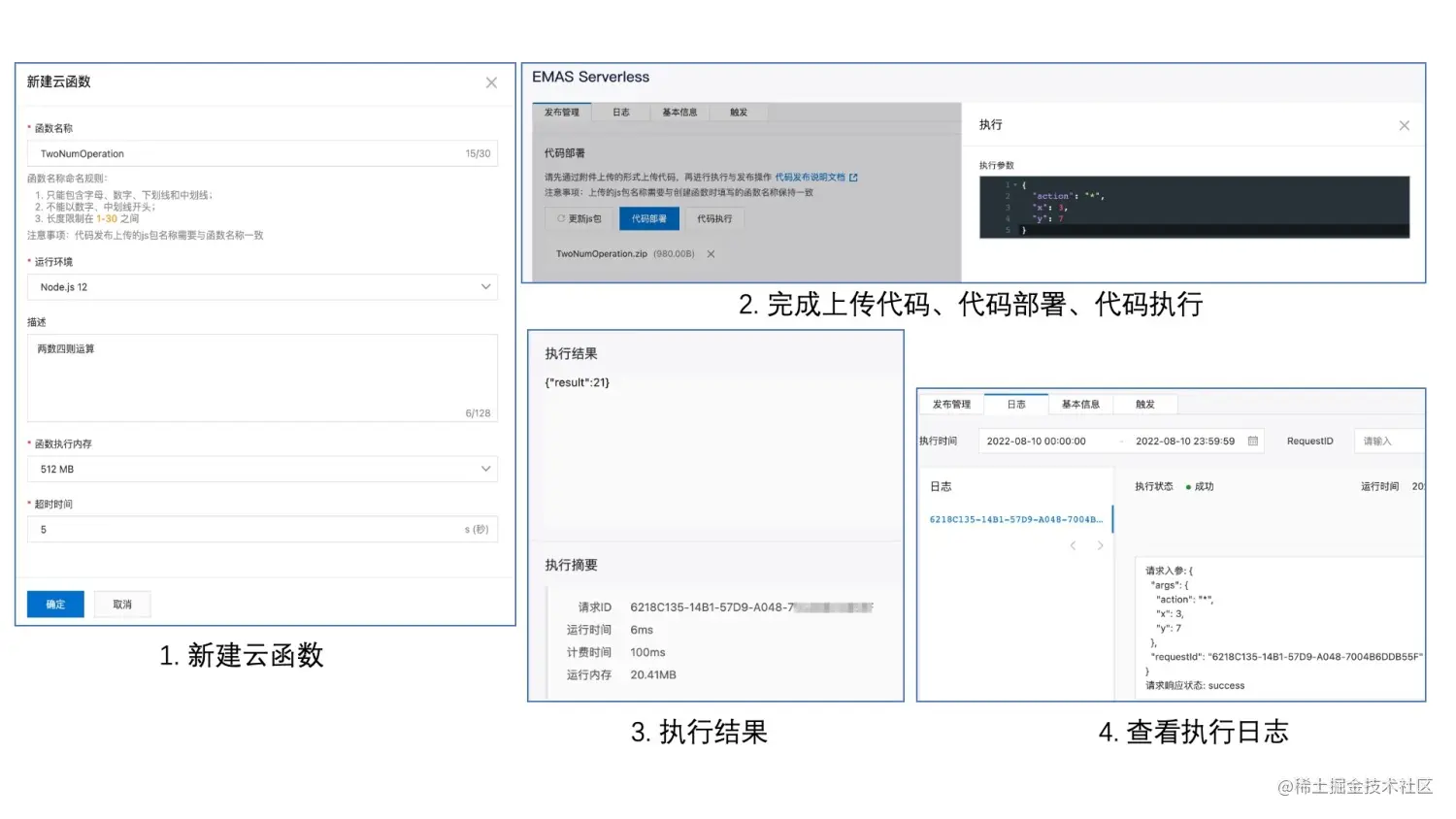Click the 函数名称 field TwoNumOperation
This screenshot has height=819, width=1456.
point(262,153)
